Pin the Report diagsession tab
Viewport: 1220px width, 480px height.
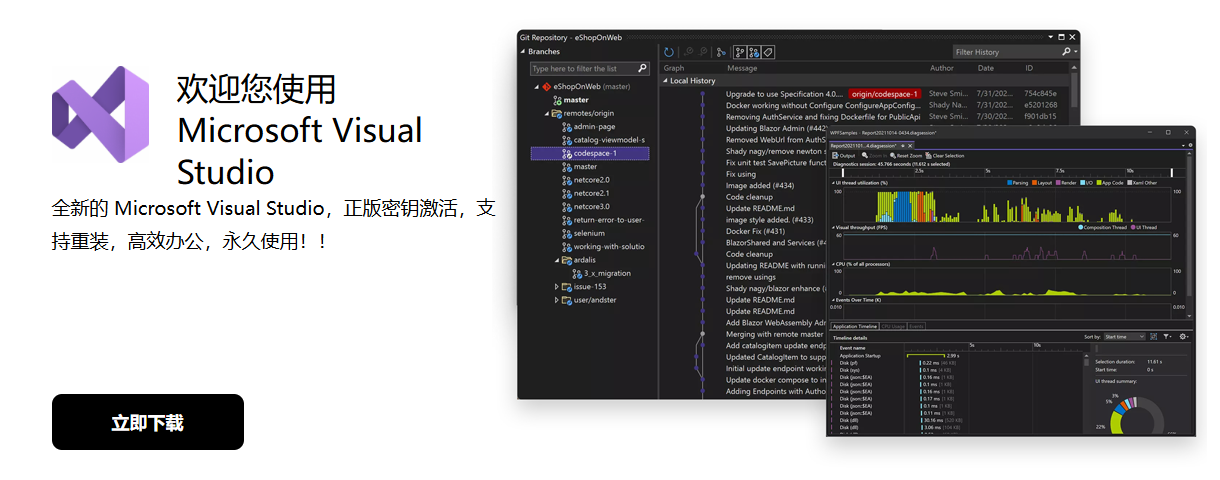[902, 146]
